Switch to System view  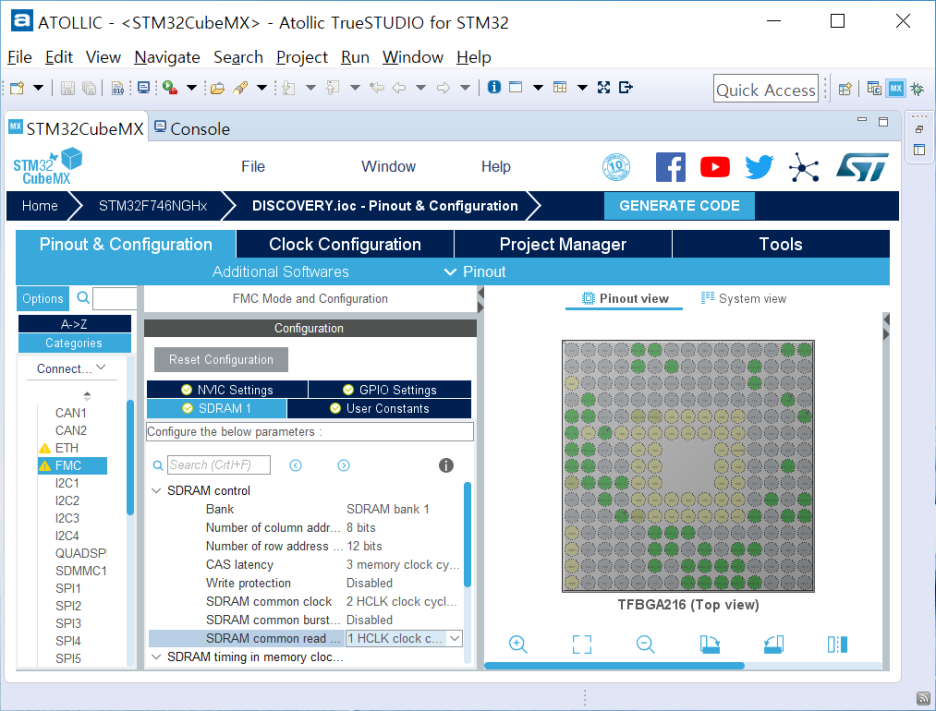pos(744,298)
